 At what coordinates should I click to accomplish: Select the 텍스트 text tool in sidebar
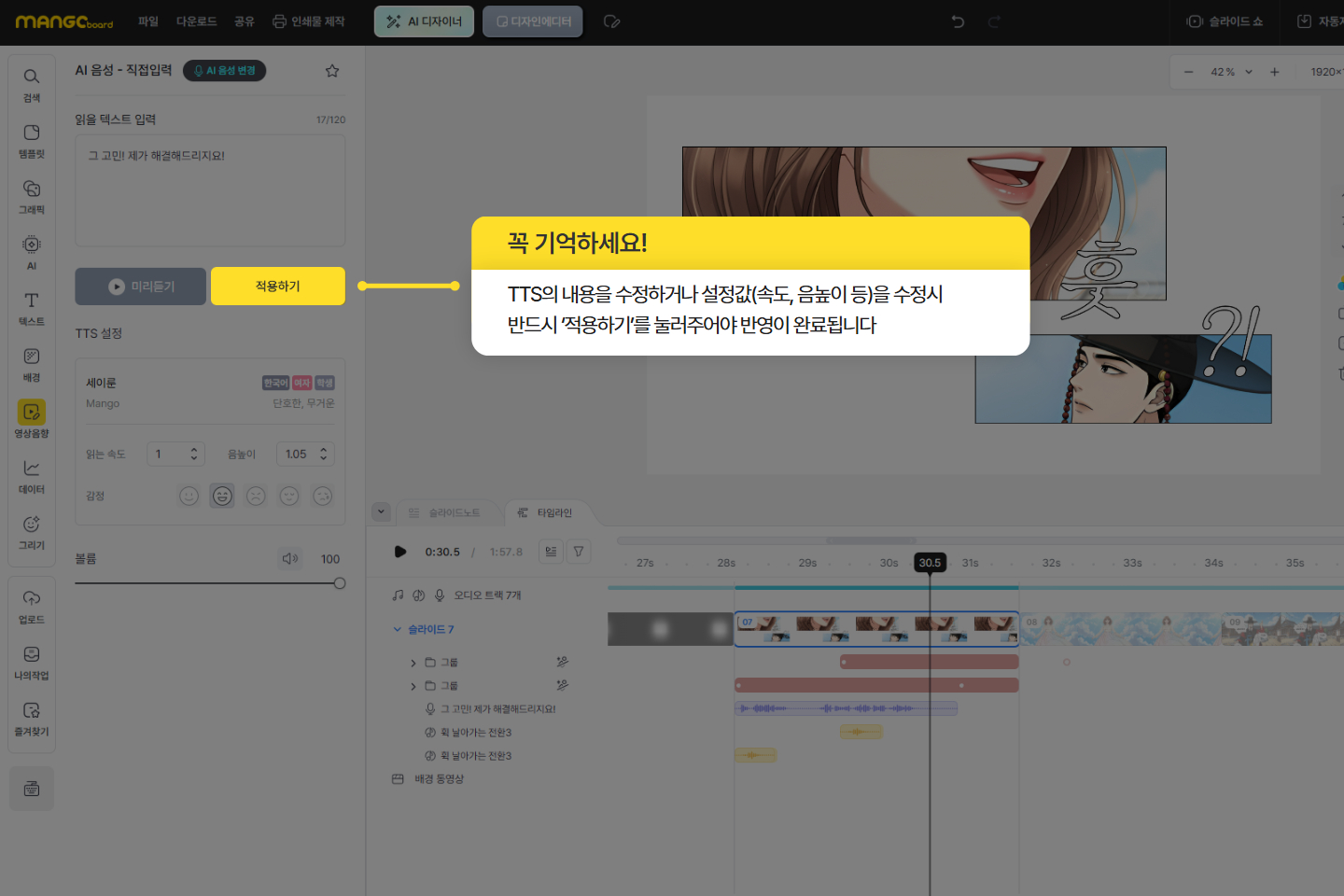click(31, 308)
